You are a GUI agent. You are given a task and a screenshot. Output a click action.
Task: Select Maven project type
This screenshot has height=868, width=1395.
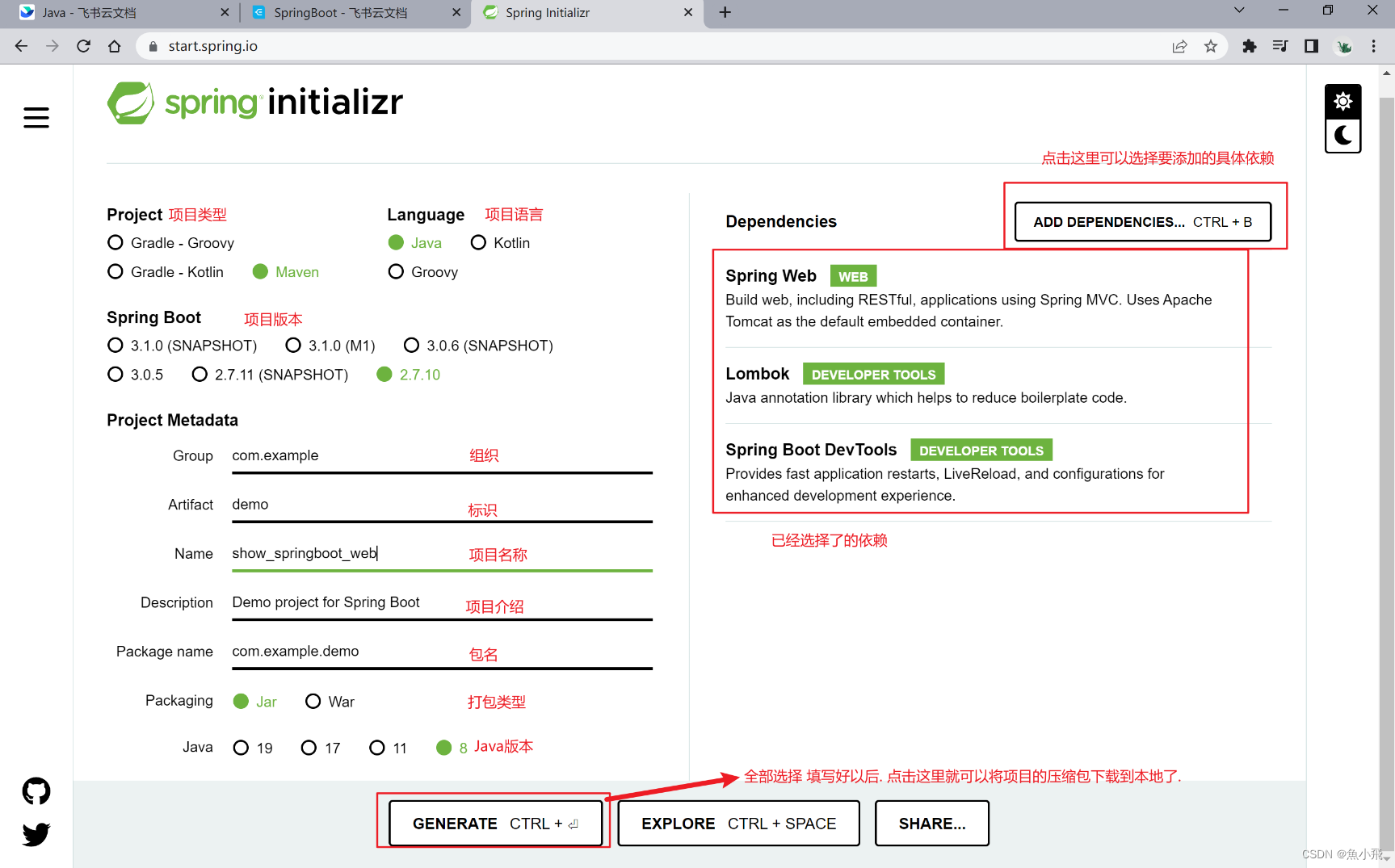click(286, 272)
